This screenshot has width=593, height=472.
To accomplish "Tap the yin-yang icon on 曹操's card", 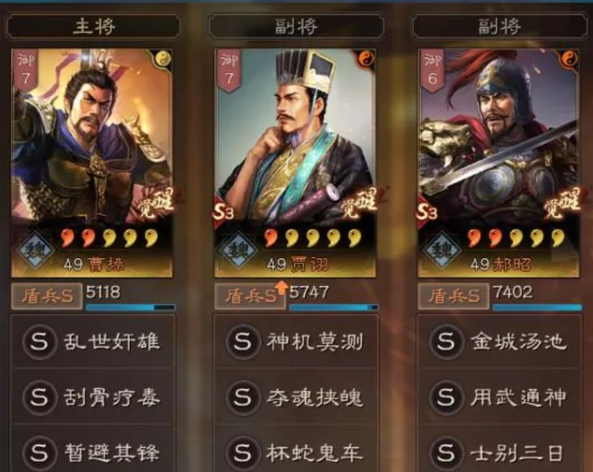I will (x=163, y=59).
